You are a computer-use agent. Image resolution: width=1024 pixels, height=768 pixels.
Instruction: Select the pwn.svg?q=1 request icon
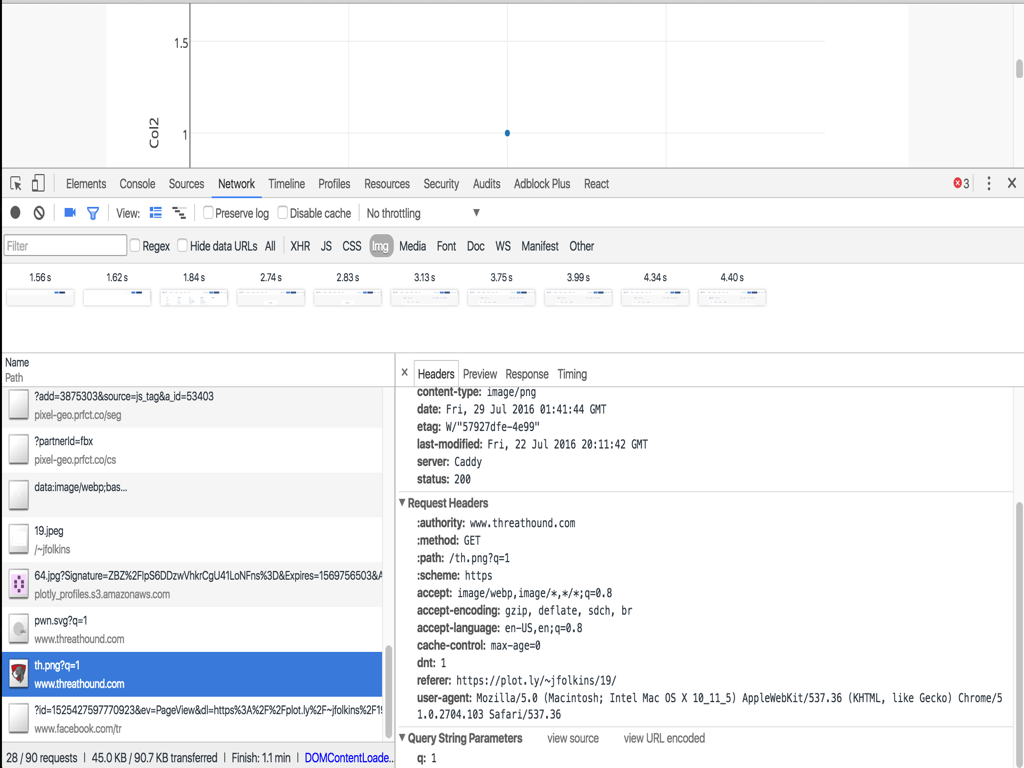19,629
